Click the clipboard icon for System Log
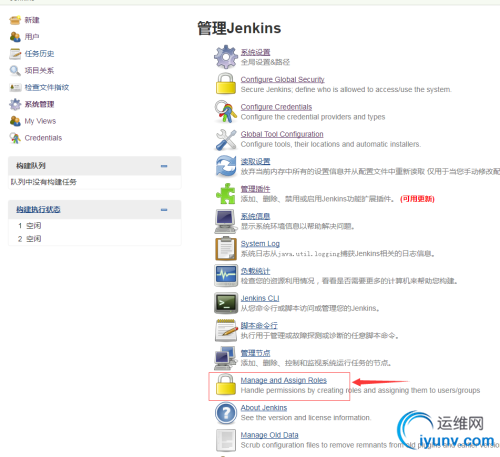The image size is (500, 457). (226, 248)
